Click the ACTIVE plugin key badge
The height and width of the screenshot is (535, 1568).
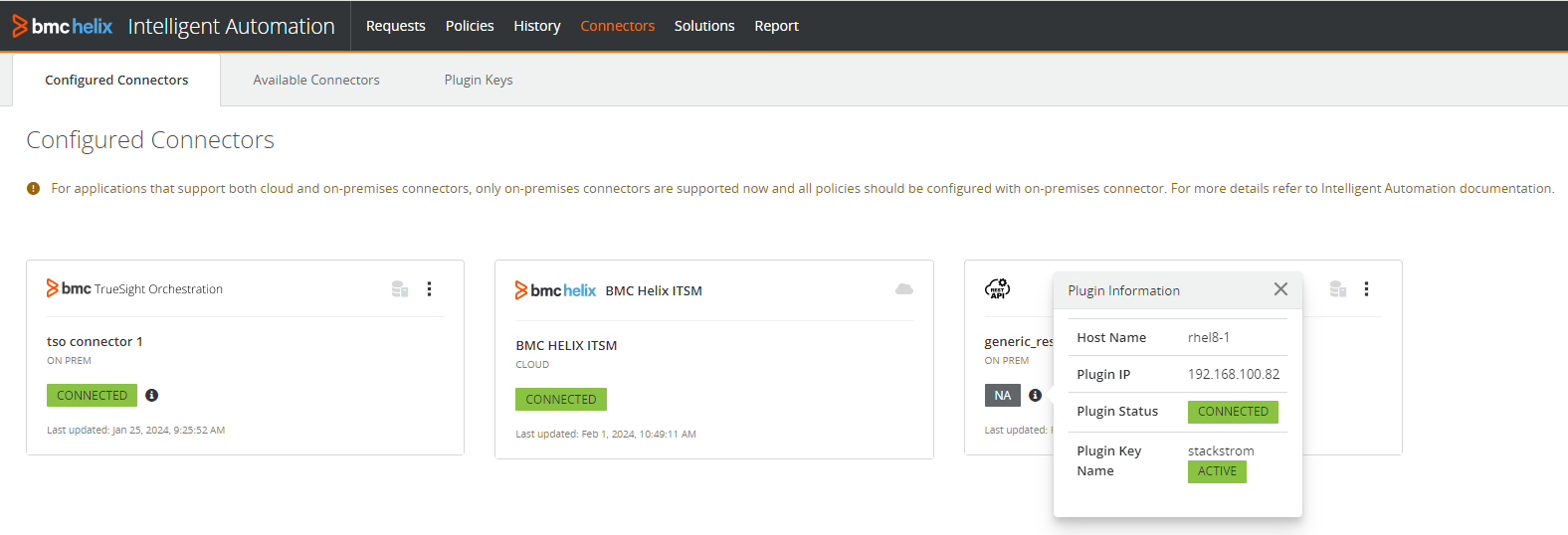[1217, 471]
